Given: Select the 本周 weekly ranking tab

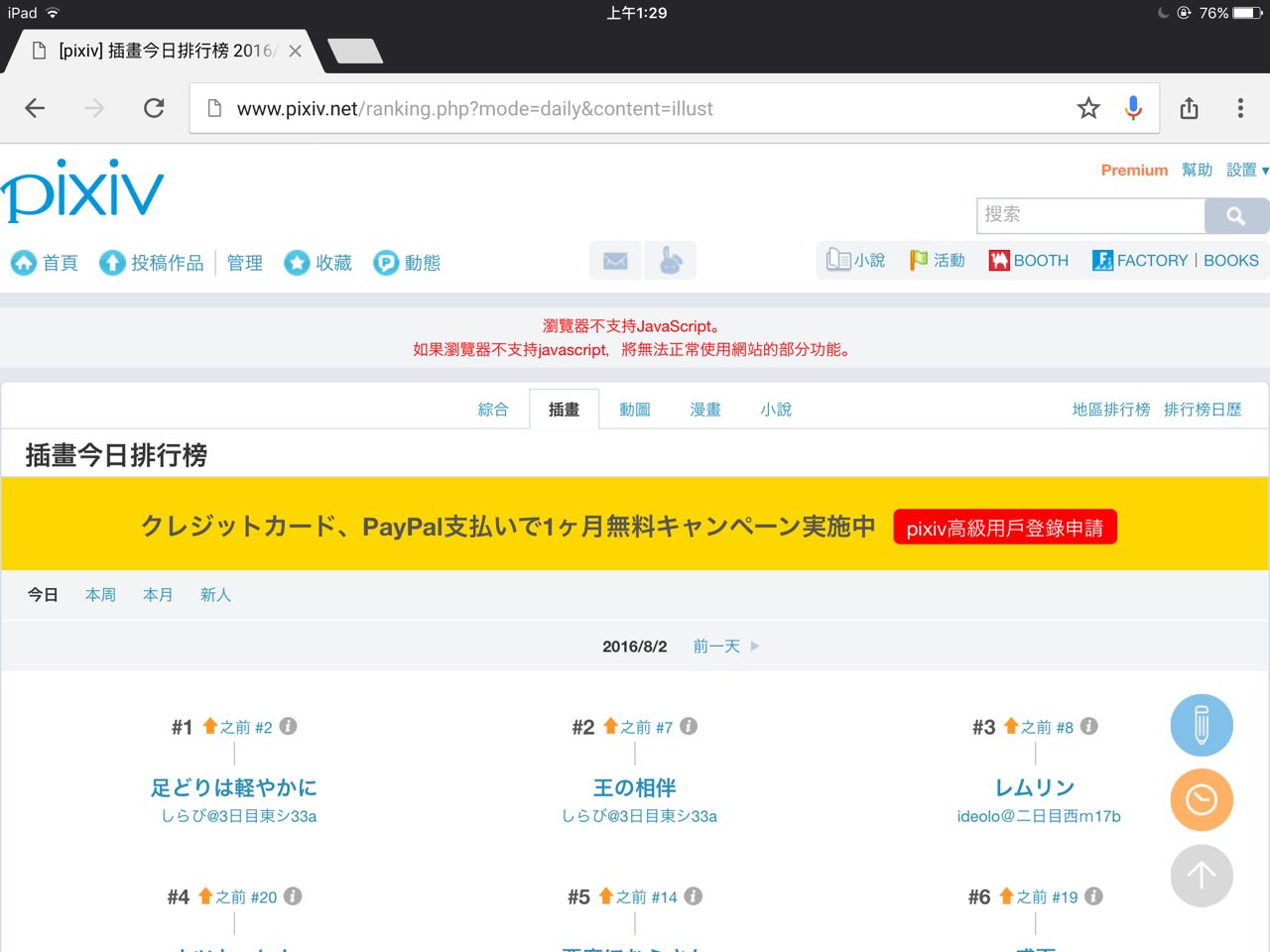Looking at the screenshot, I should [100, 595].
